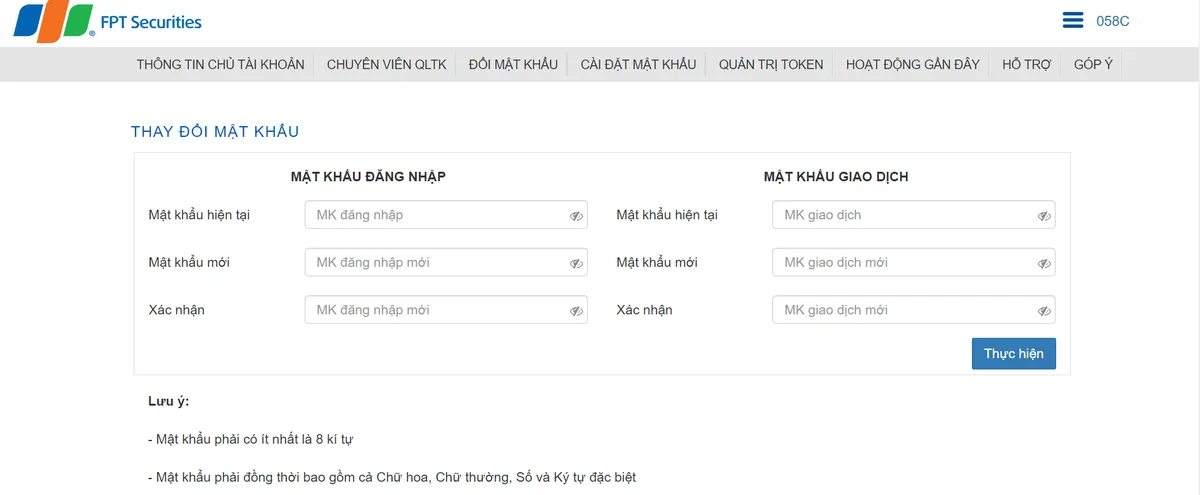Show new login password via eye icon

coord(576,264)
